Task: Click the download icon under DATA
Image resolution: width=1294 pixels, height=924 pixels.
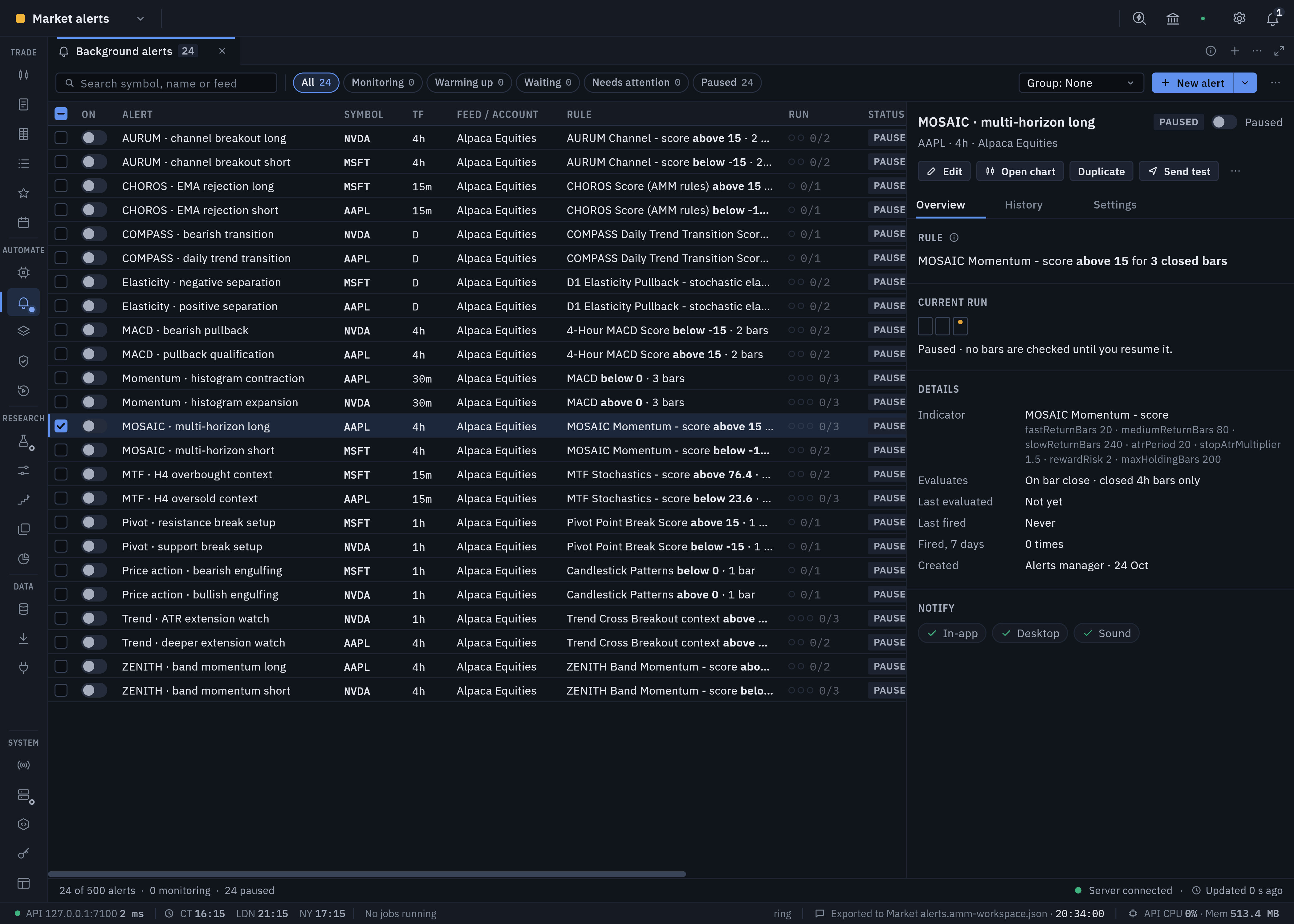Action: [x=23, y=638]
